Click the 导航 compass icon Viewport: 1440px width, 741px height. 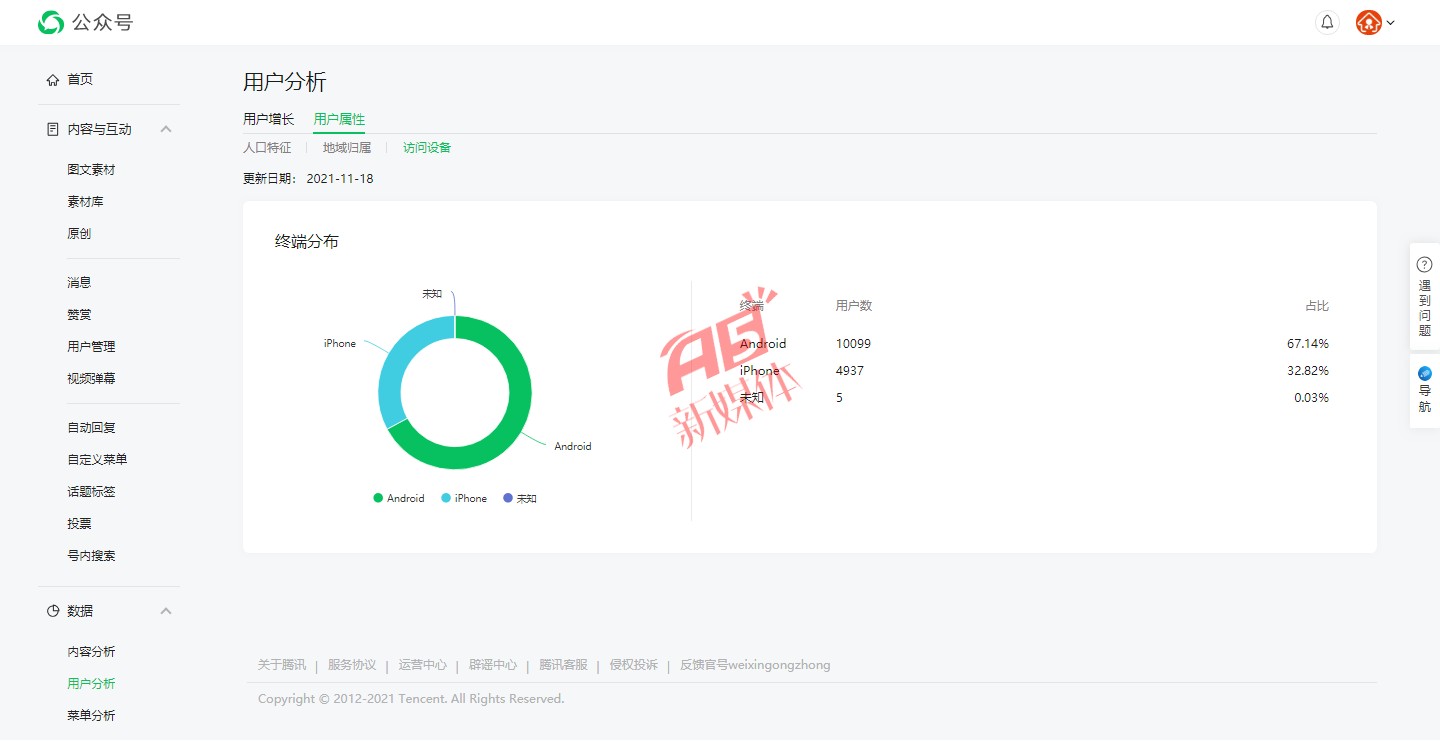point(1425,373)
